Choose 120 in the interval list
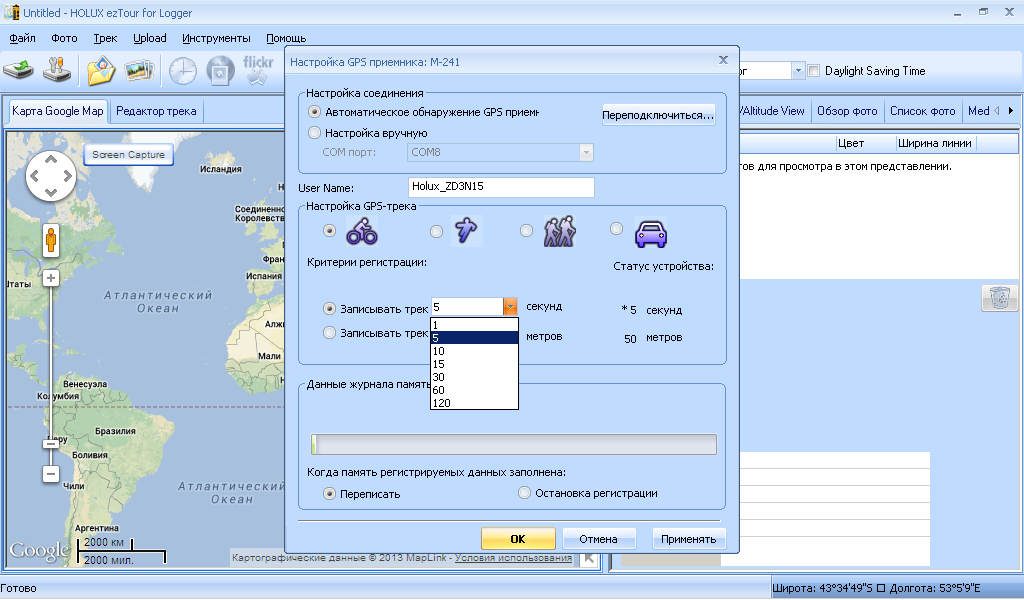Viewport: 1024px width, 600px height. pos(474,403)
